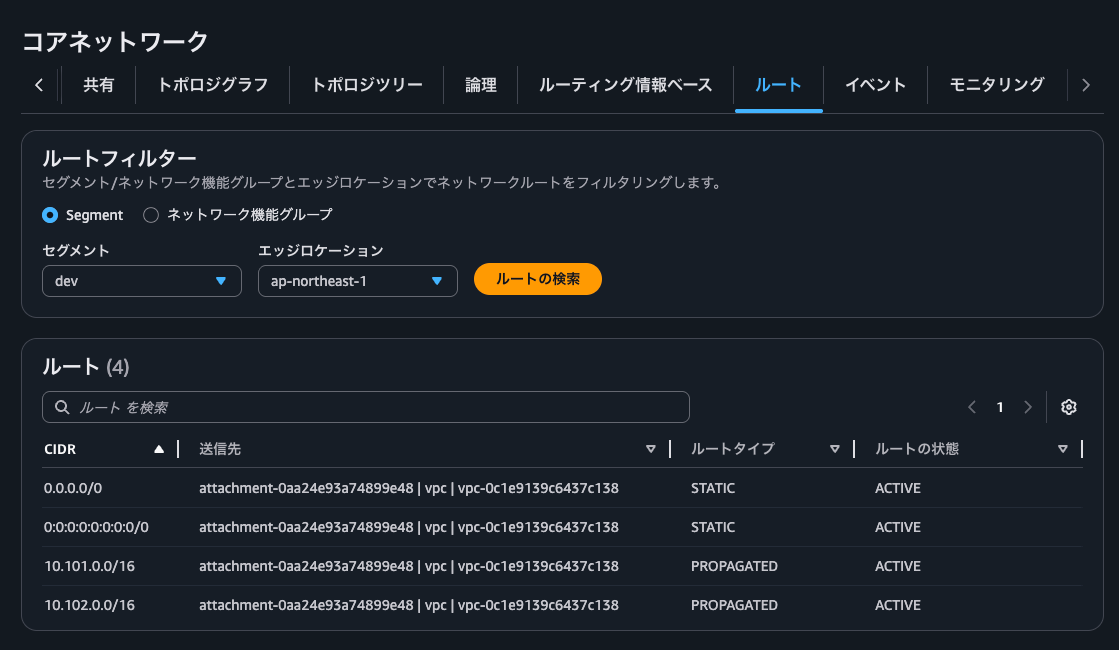This screenshot has width=1119, height=650.
Task: Select the ネットワーク機能グループ radio button
Action: (x=151, y=215)
